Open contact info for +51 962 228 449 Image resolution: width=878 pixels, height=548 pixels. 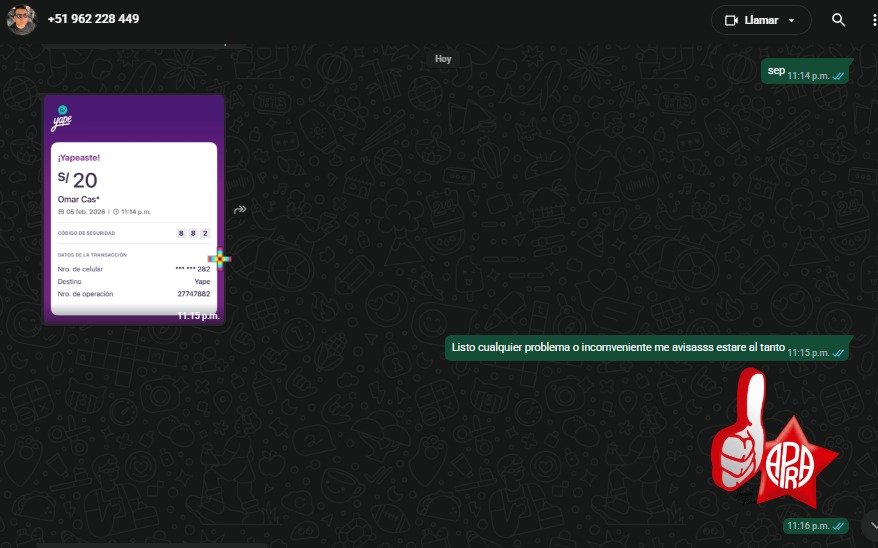point(93,19)
